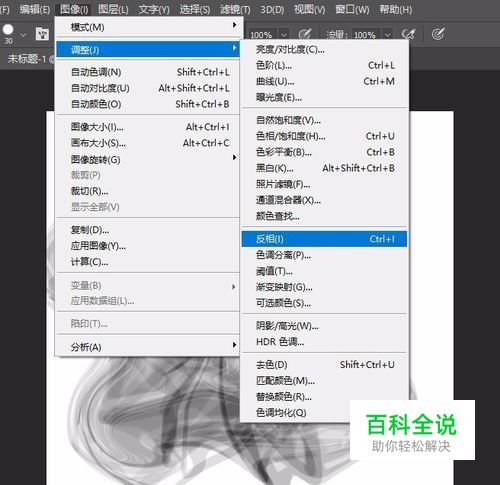500x485 pixels.
Task: Open the opacity 100% dropdown arrow
Action: [x=283, y=35]
